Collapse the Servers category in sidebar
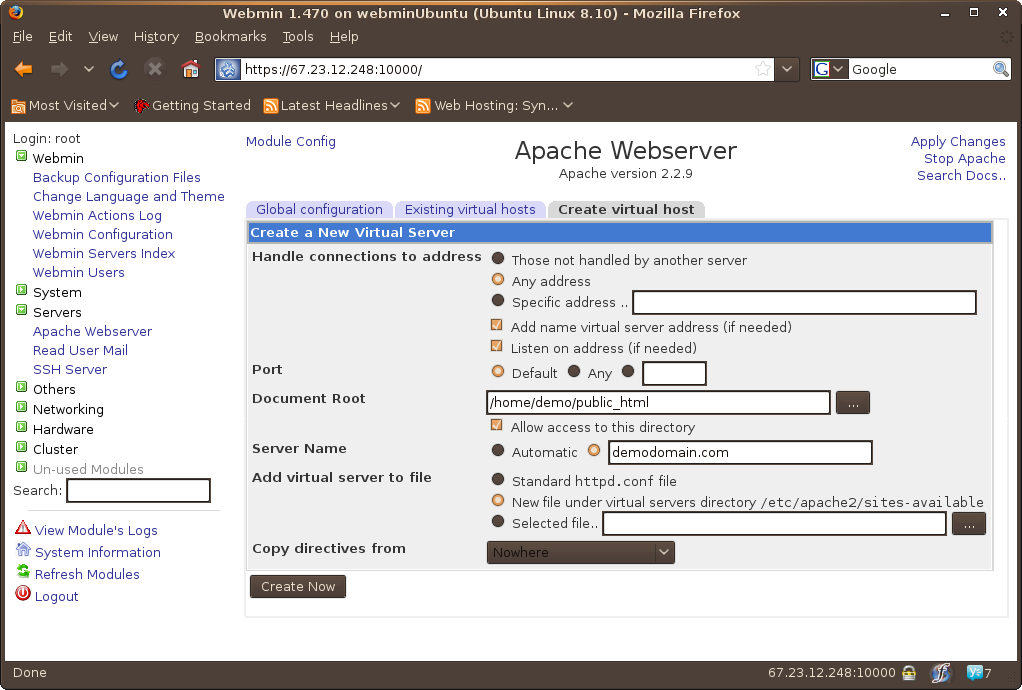This screenshot has width=1022, height=690. [22, 310]
